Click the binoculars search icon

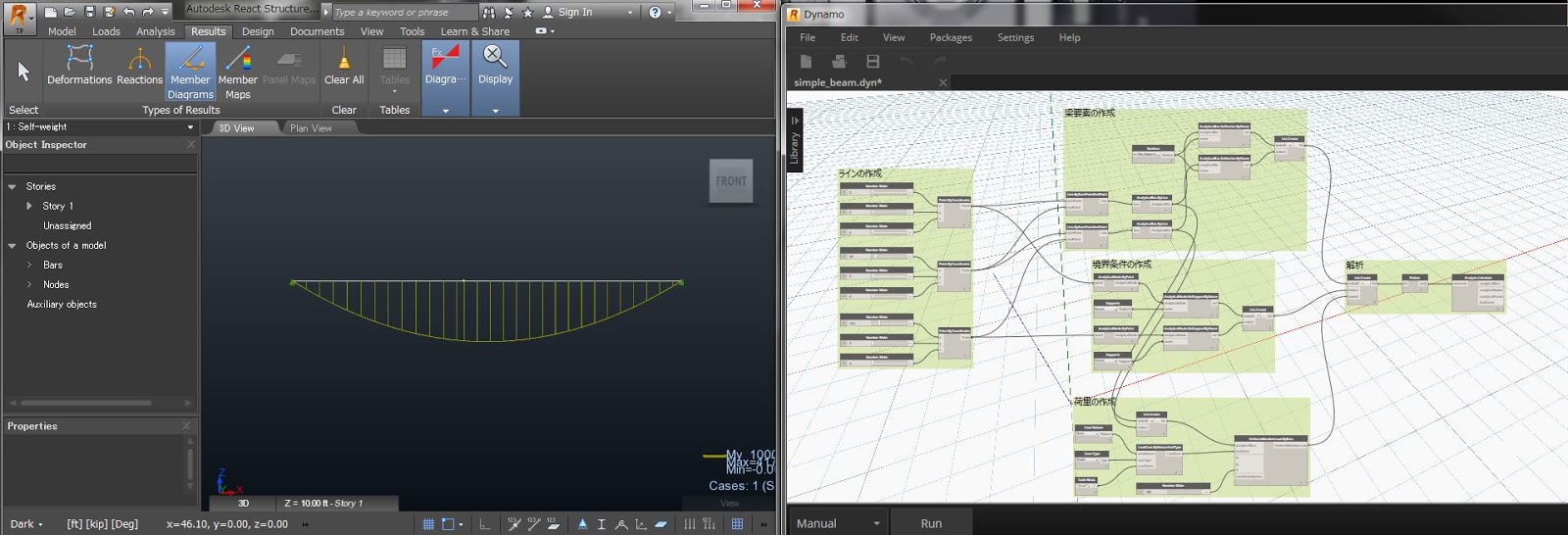[x=489, y=12]
